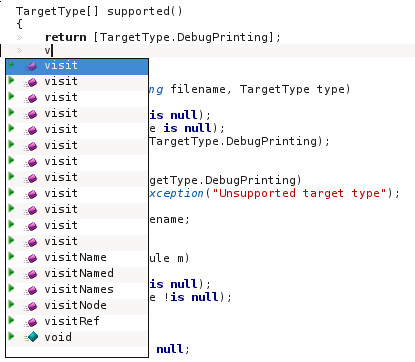
Task: Click the purple method icon beside visitRef
Action: tap(31, 322)
